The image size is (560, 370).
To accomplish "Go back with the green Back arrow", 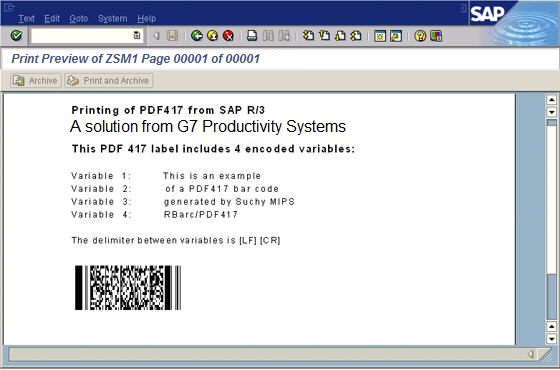I will point(197,35).
